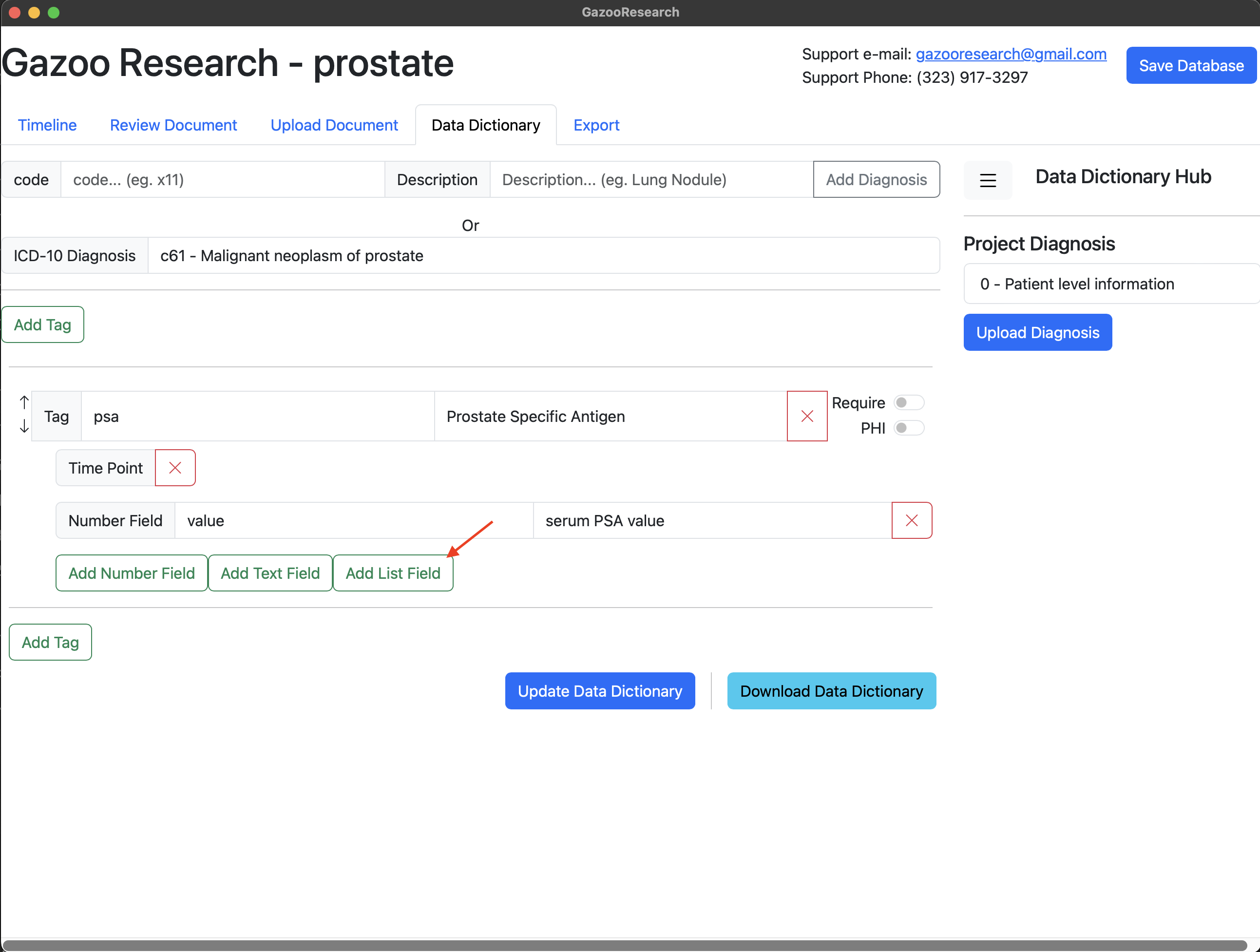1260x952 pixels.
Task: Open the Export tab
Action: coord(596,125)
